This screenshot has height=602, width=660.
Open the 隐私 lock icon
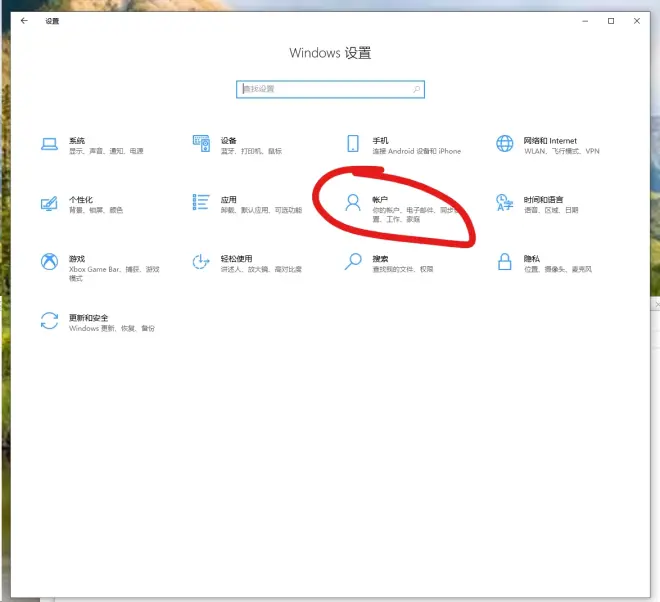(x=505, y=261)
